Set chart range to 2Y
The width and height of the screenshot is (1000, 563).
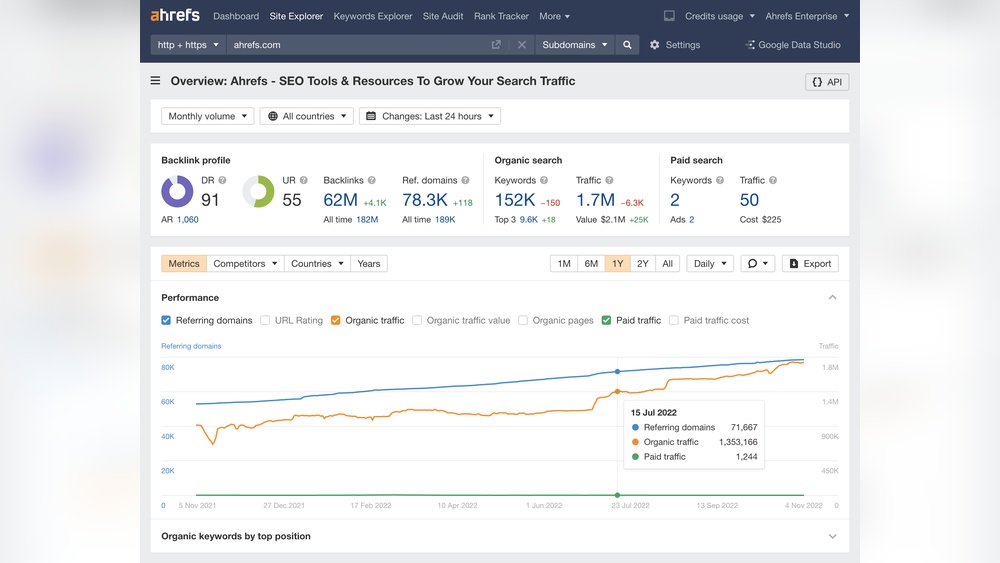pos(642,263)
